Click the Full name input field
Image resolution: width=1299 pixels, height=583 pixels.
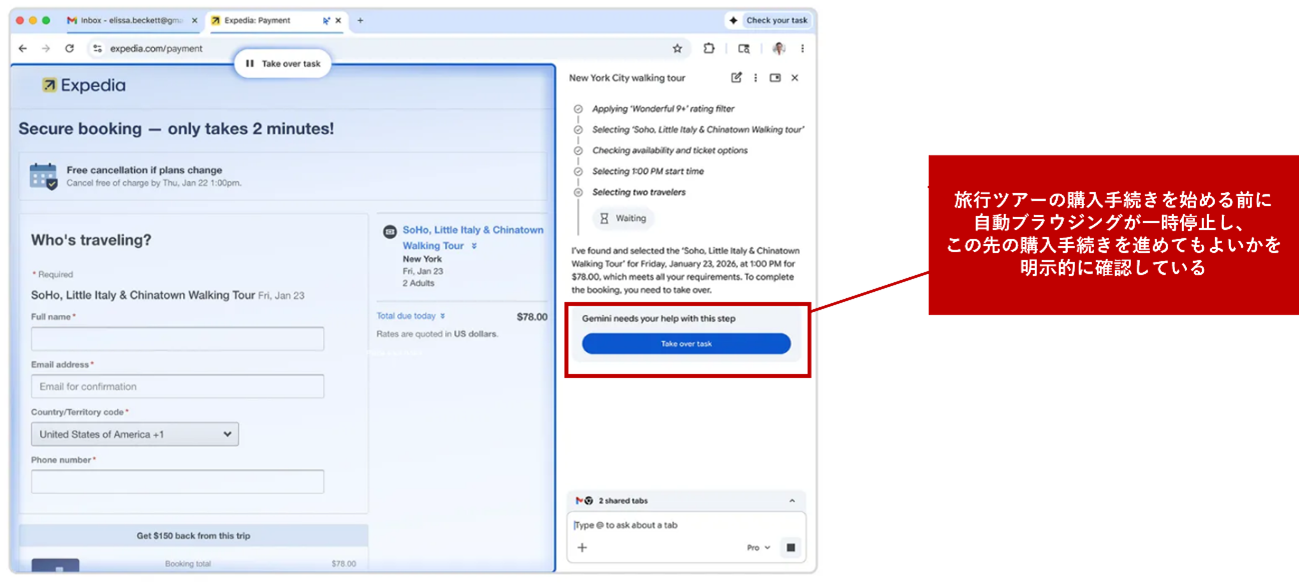(x=177, y=339)
